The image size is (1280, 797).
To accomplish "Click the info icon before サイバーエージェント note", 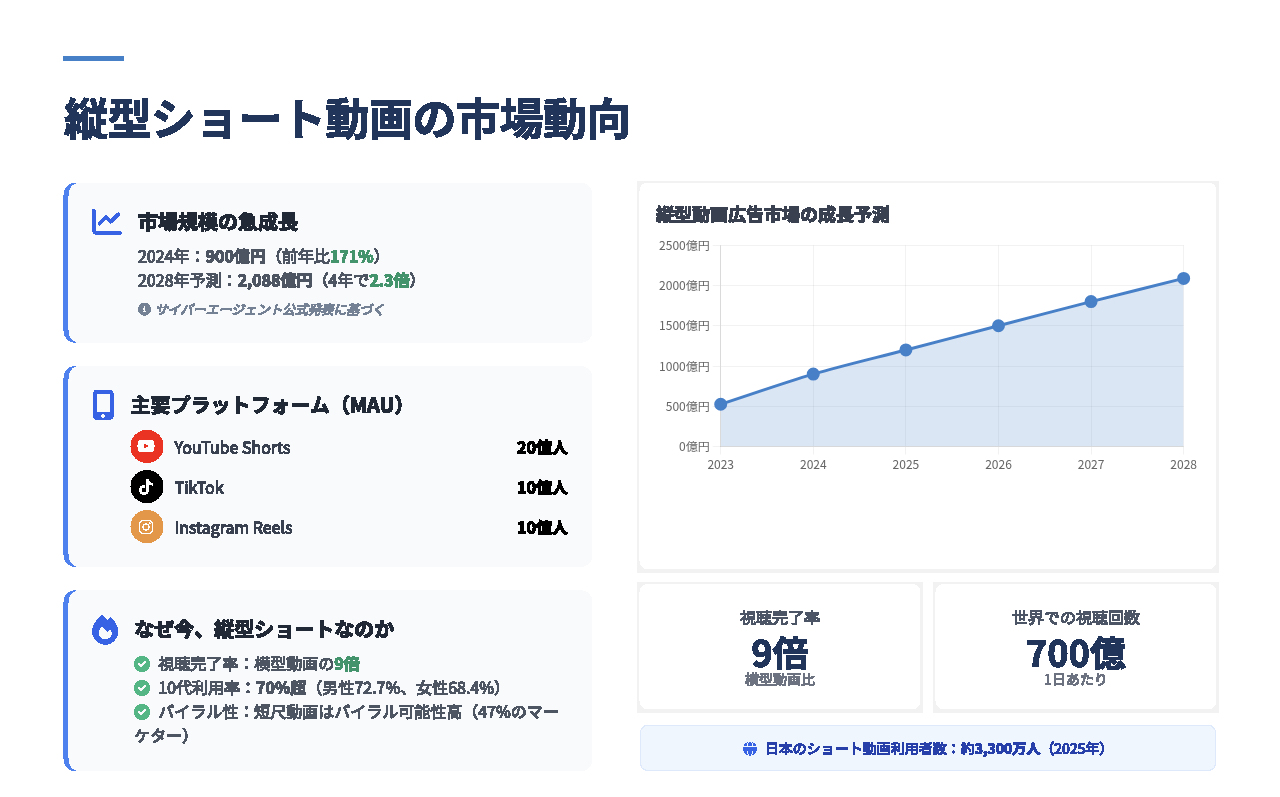I will pos(144,309).
